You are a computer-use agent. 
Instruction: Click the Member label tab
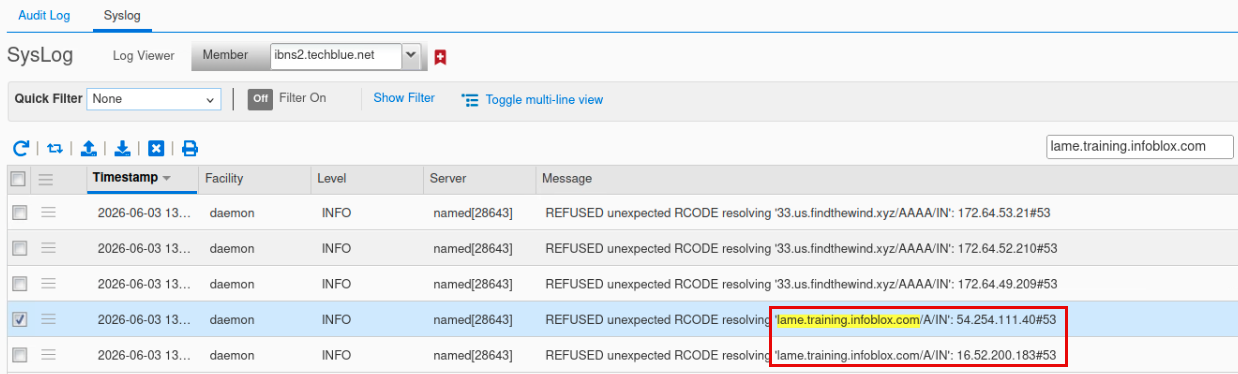pyautogui.click(x=225, y=56)
